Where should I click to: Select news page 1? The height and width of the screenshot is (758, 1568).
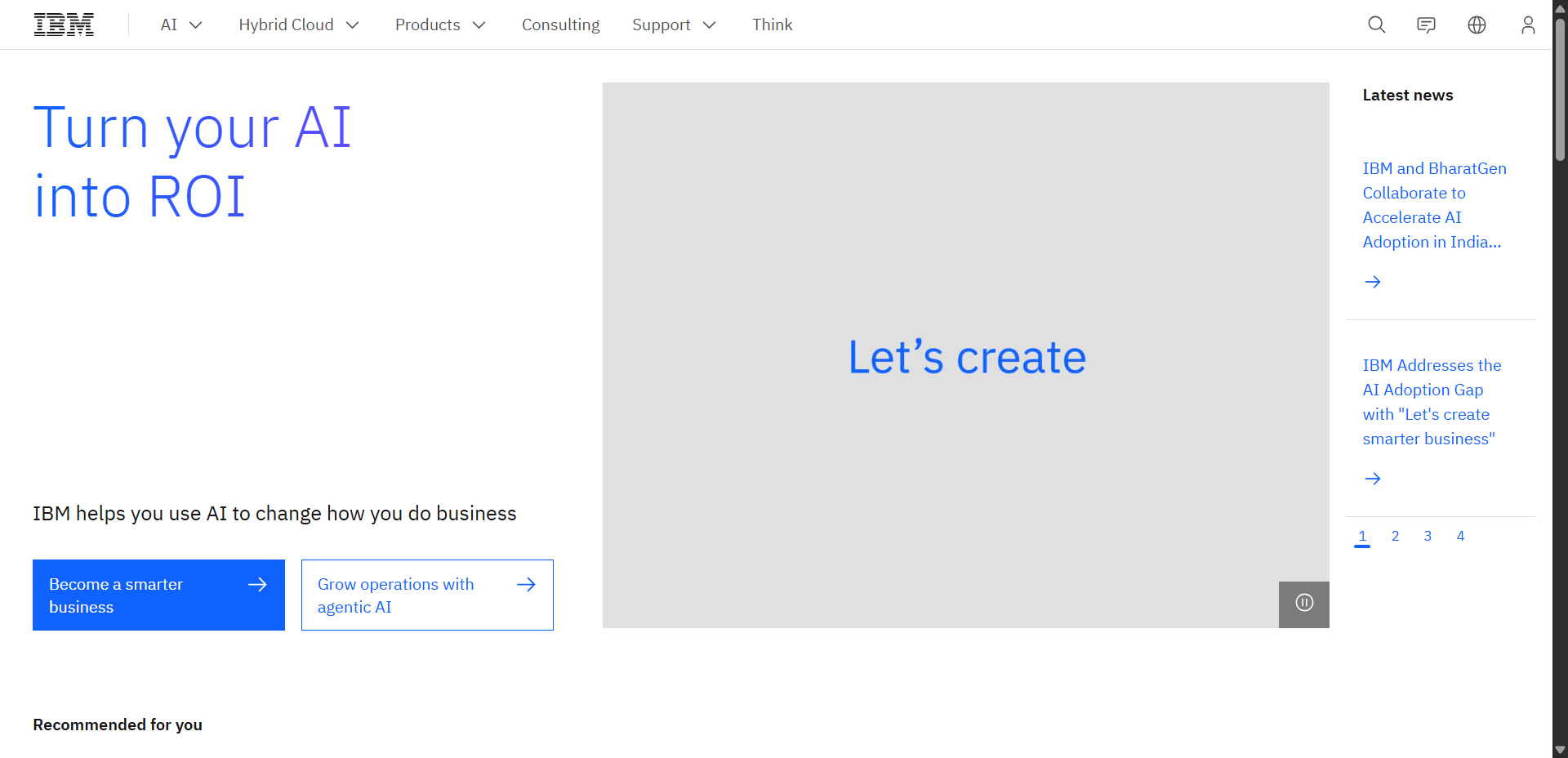1362,537
